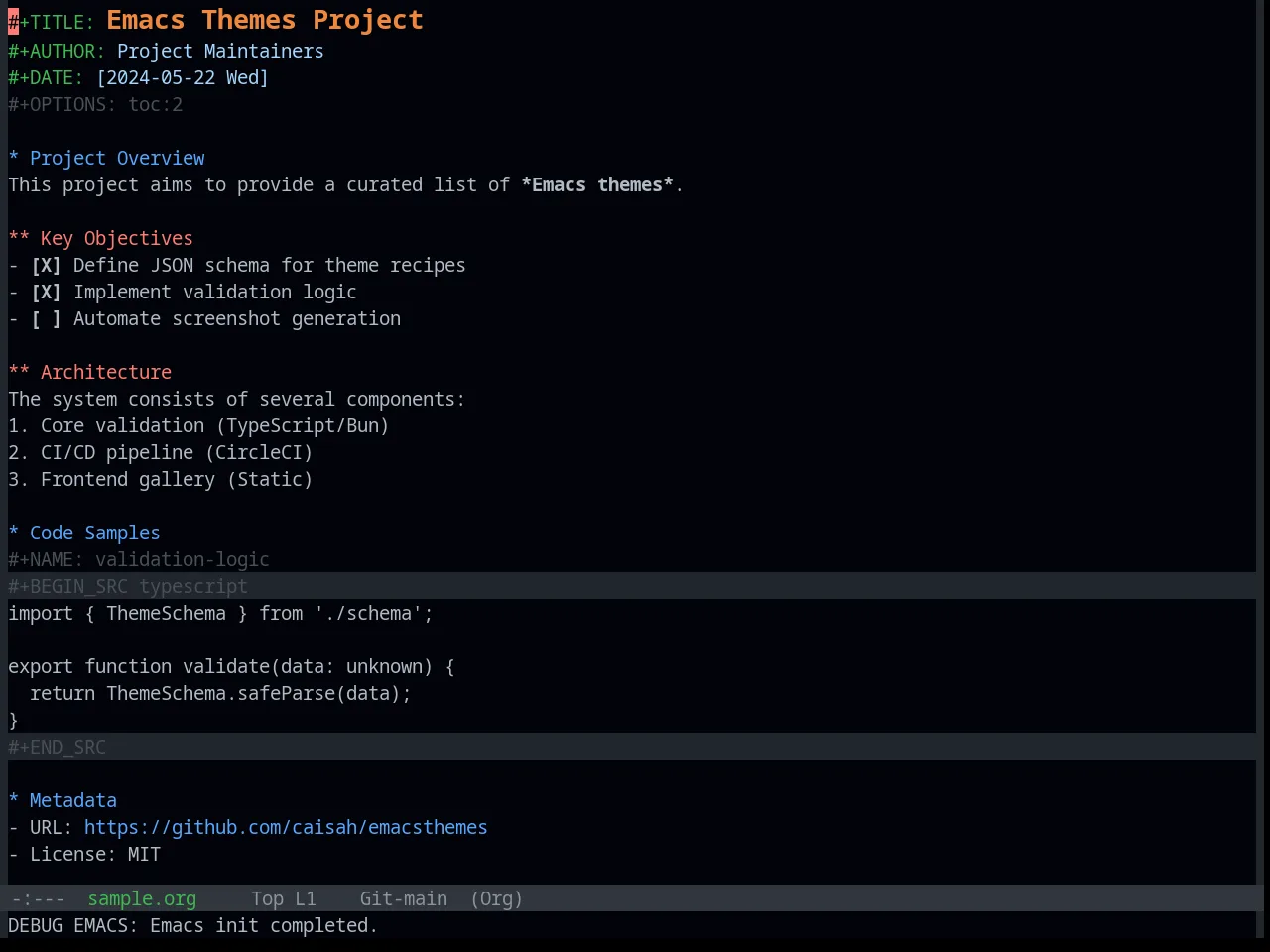Viewport: 1270px width, 952px height.
Task: Click the [2024-05-22 Wed] date stamp
Action: click(183, 78)
